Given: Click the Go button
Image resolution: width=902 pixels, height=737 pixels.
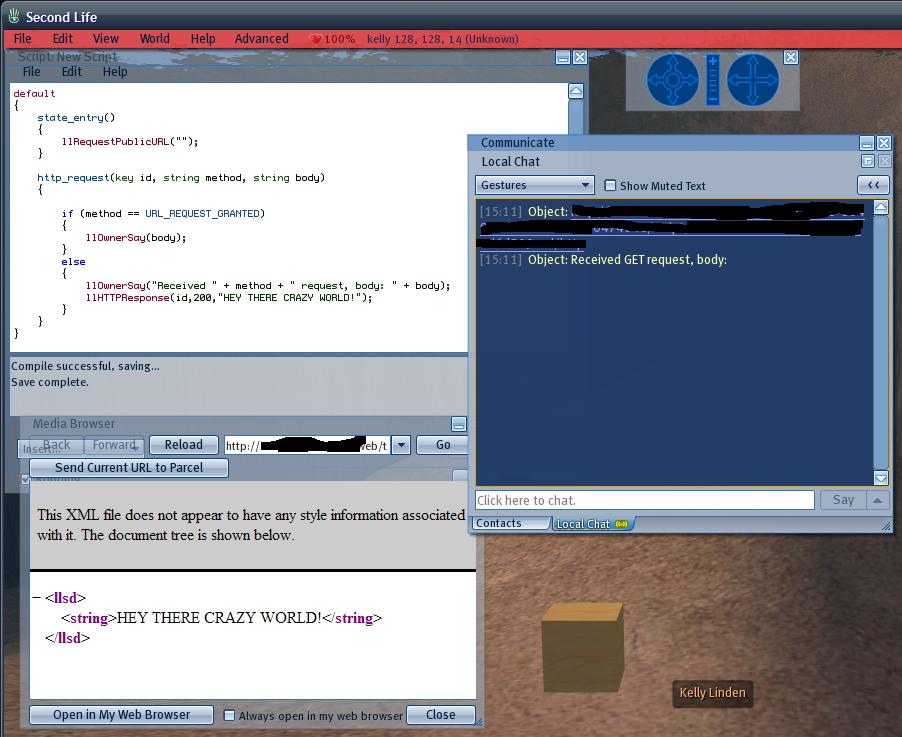Looking at the screenshot, I should [443, 445].
